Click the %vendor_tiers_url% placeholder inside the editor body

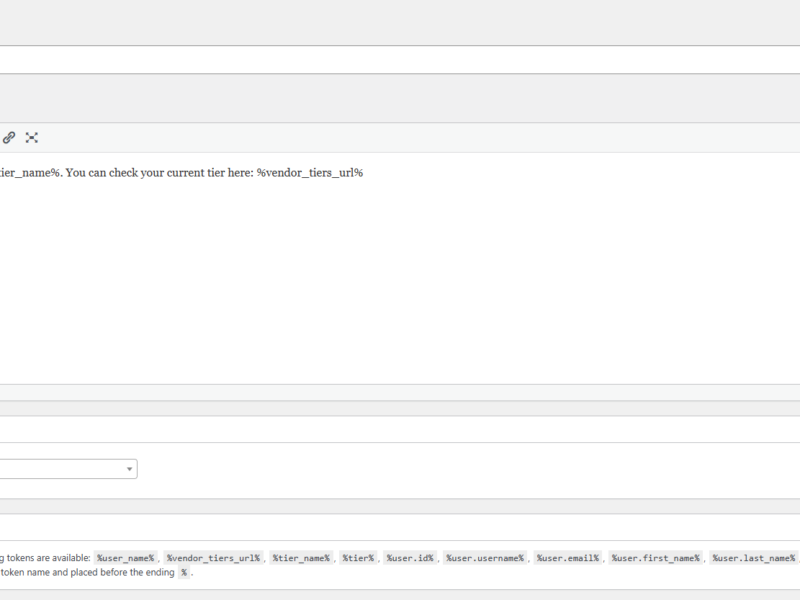click(x=310, y=173)
